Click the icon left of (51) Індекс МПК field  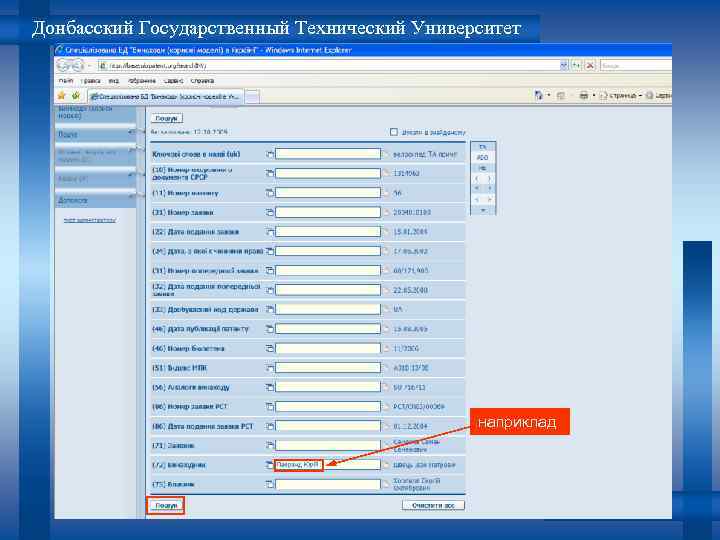[x=270, y=368]
